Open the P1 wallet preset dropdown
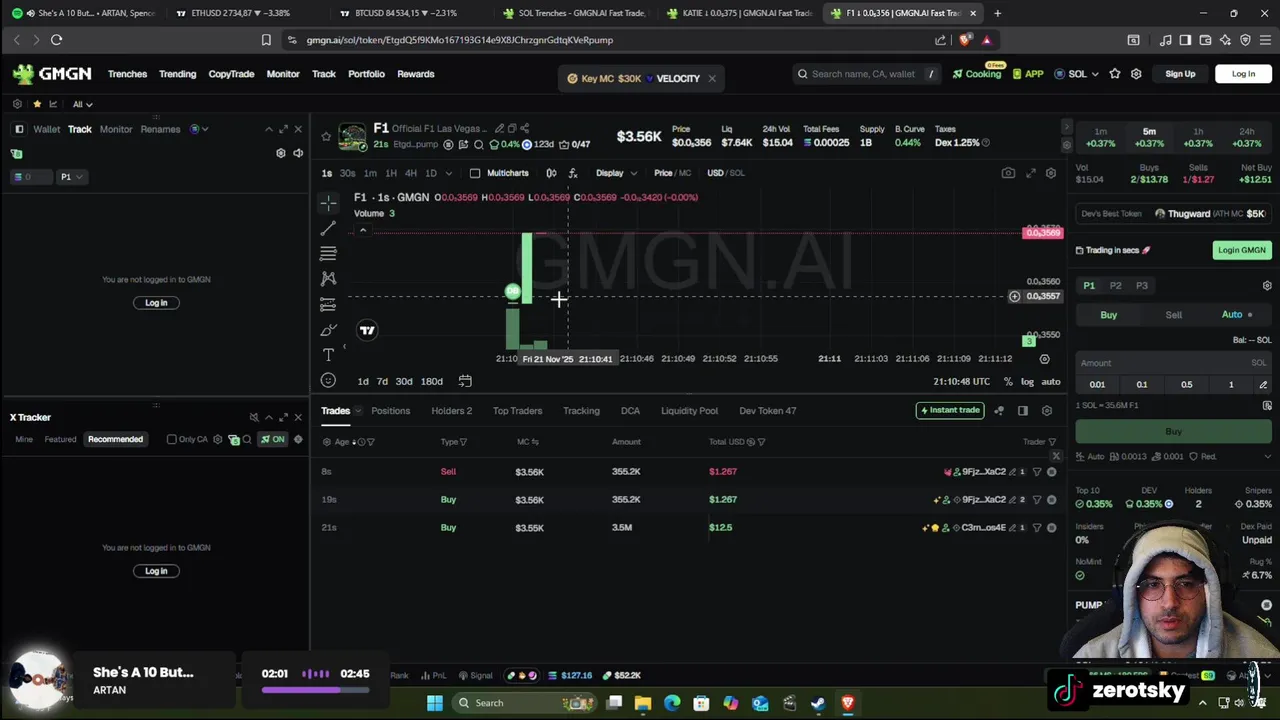The image size is (1280, 720). tap(71, 177)
